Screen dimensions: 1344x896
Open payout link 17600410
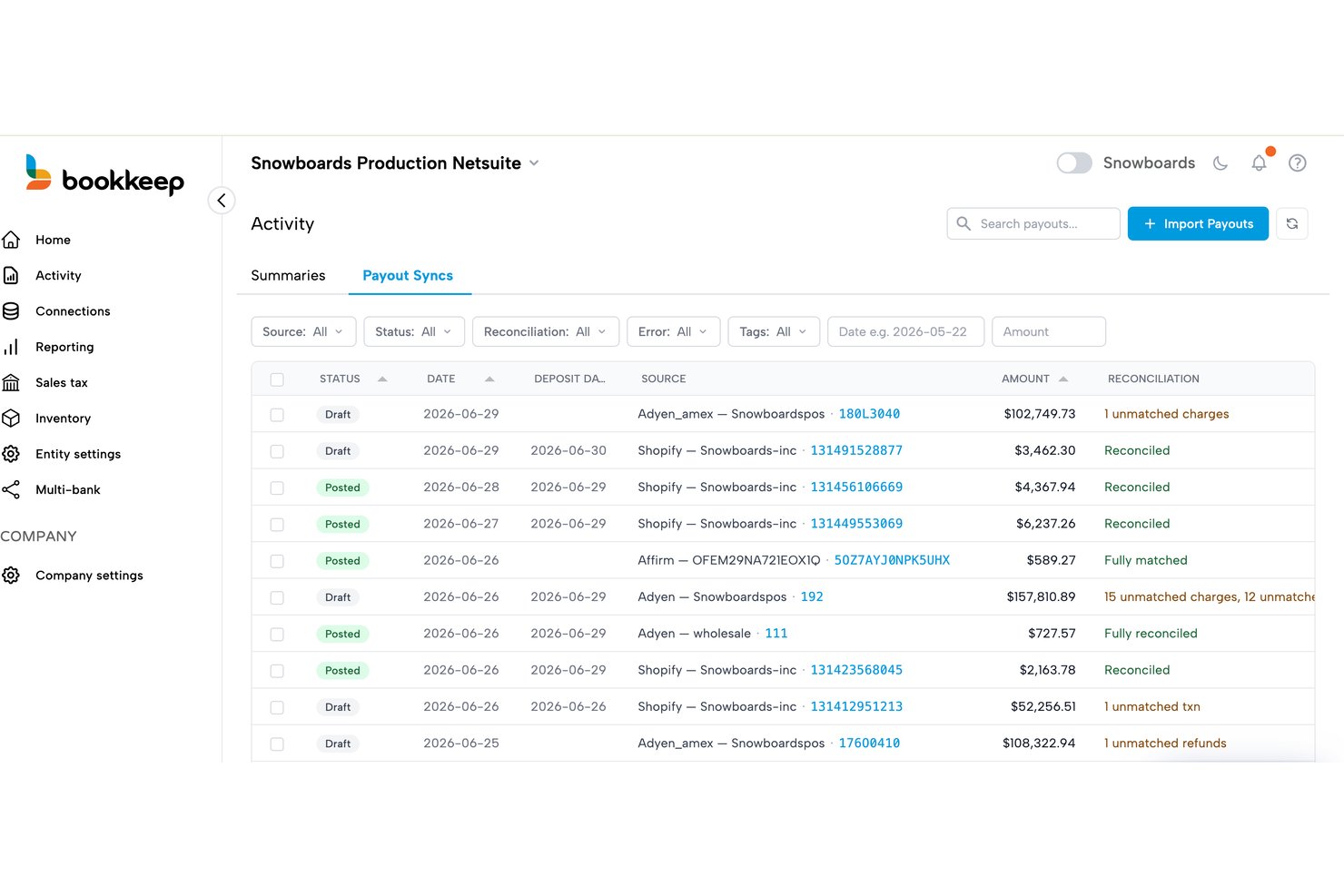pyautogui.click(x=869, y=743)
